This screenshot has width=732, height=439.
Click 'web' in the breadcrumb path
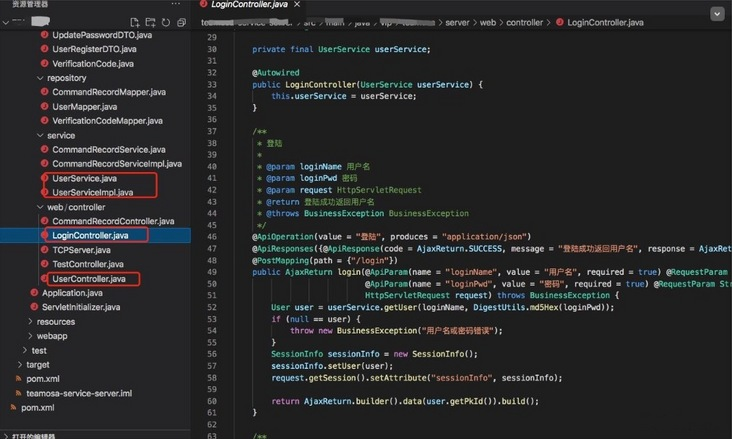pyautogui.click(x=488, y=22)
